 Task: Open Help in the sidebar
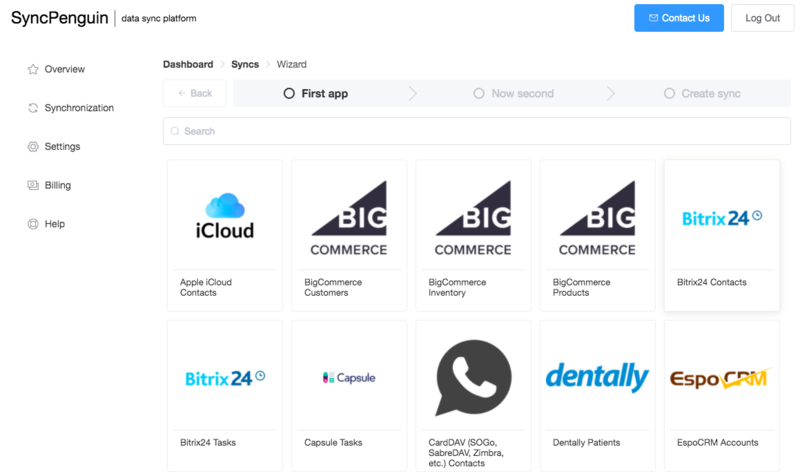pyautogui.click(x=54, y=224)
